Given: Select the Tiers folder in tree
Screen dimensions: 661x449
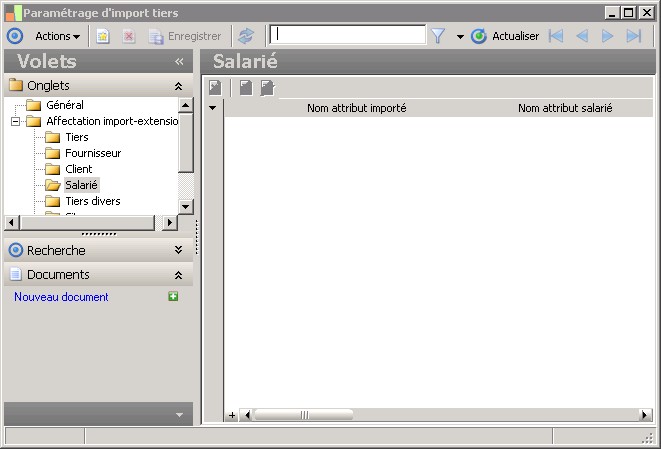Looking at the screenshot, I should point(77,137).
